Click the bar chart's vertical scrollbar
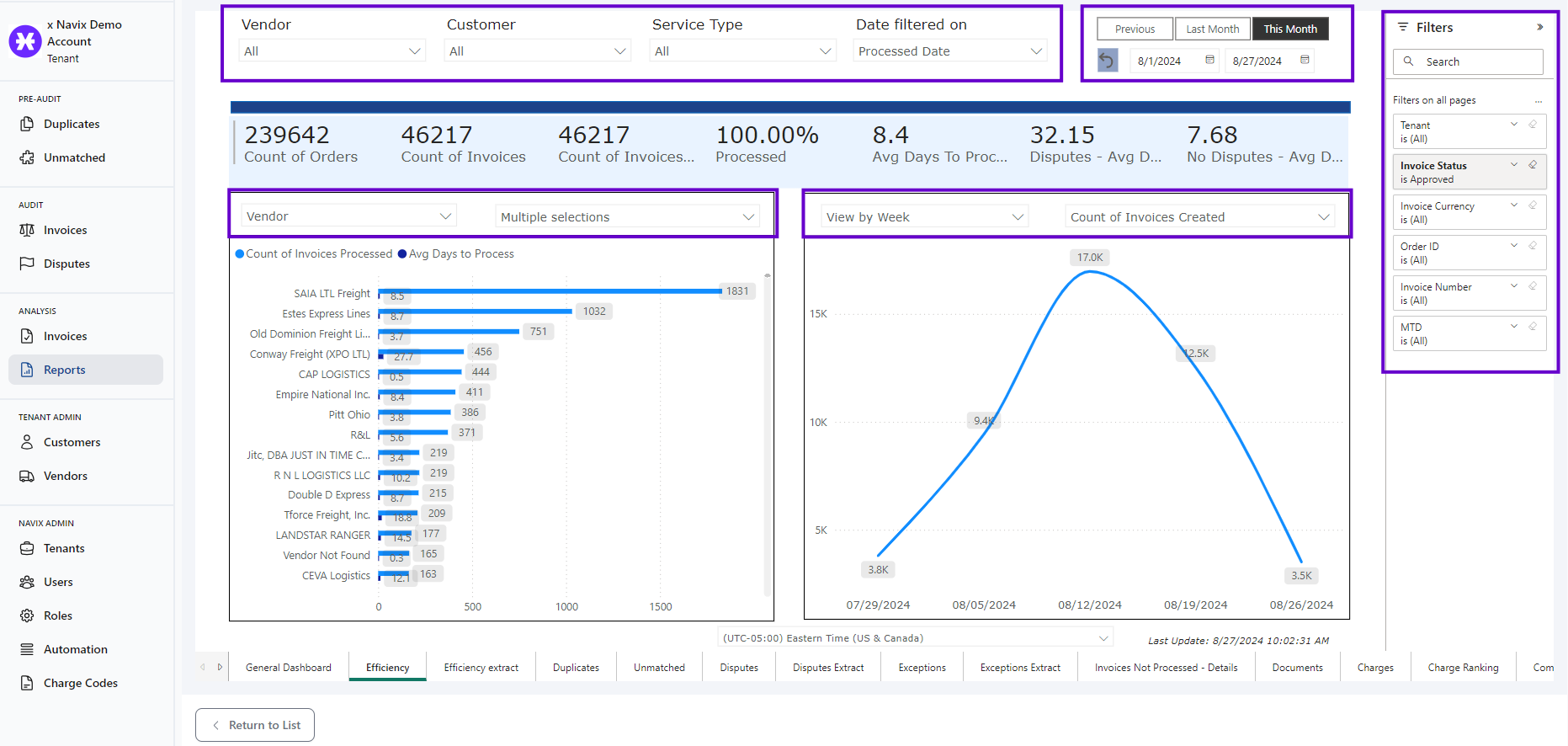 [x=767, y=434]
